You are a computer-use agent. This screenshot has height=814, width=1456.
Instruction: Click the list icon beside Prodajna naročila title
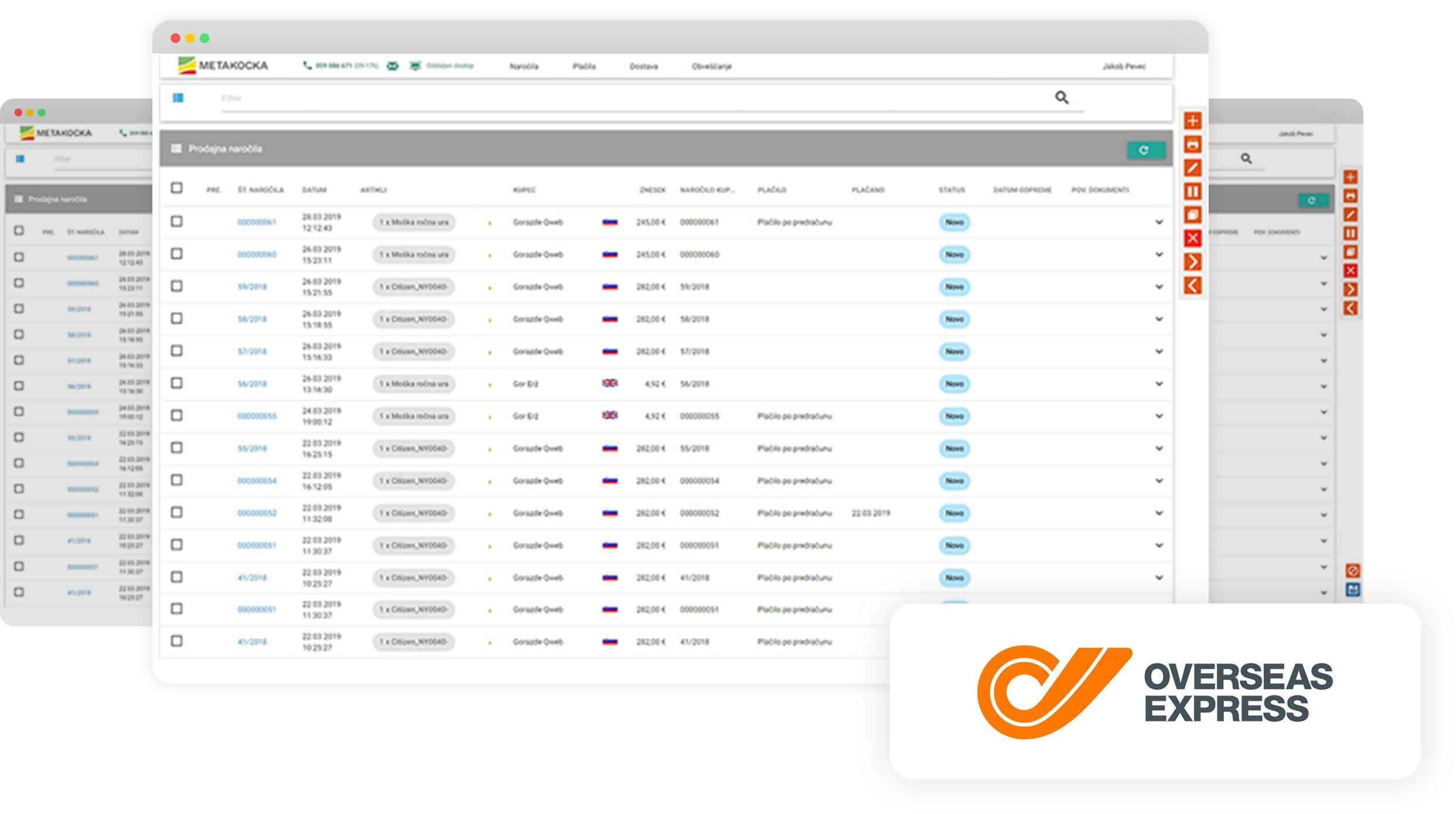(176, 148)
